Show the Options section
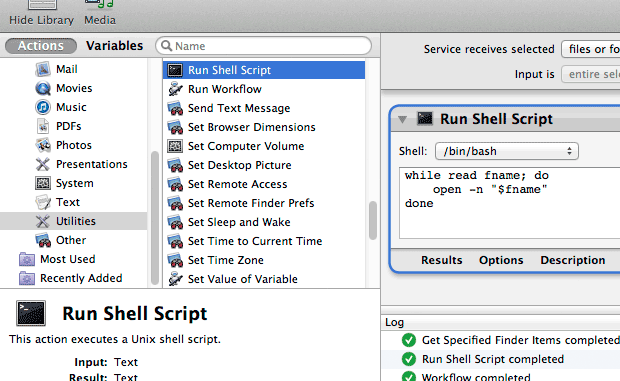 [501, 260]
